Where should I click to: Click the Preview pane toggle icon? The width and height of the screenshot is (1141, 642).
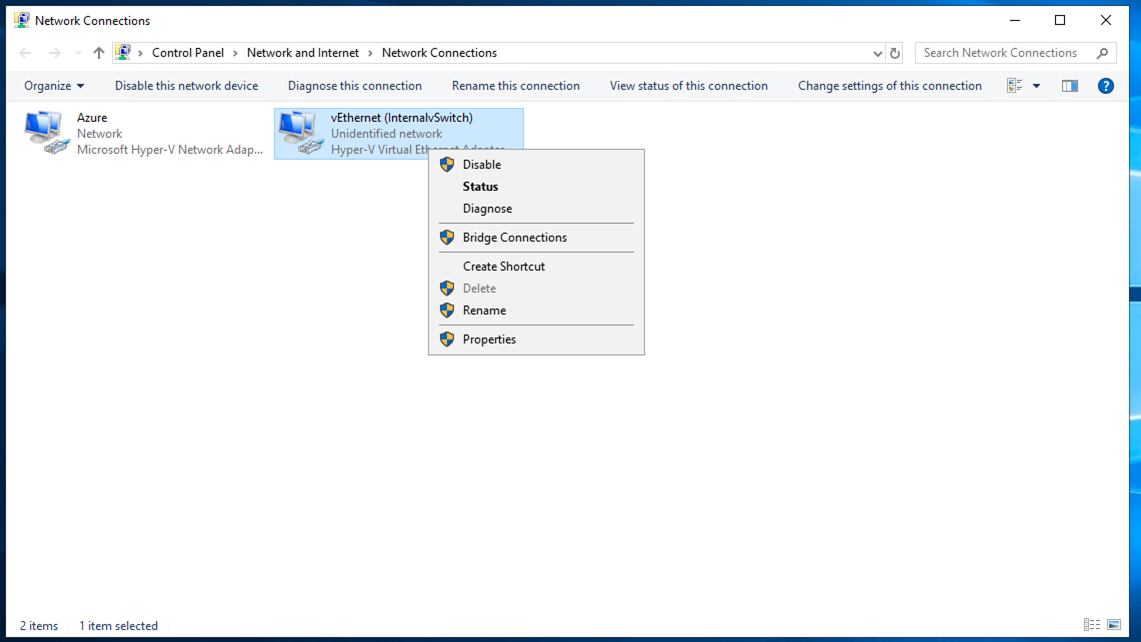pos(1069,86)
